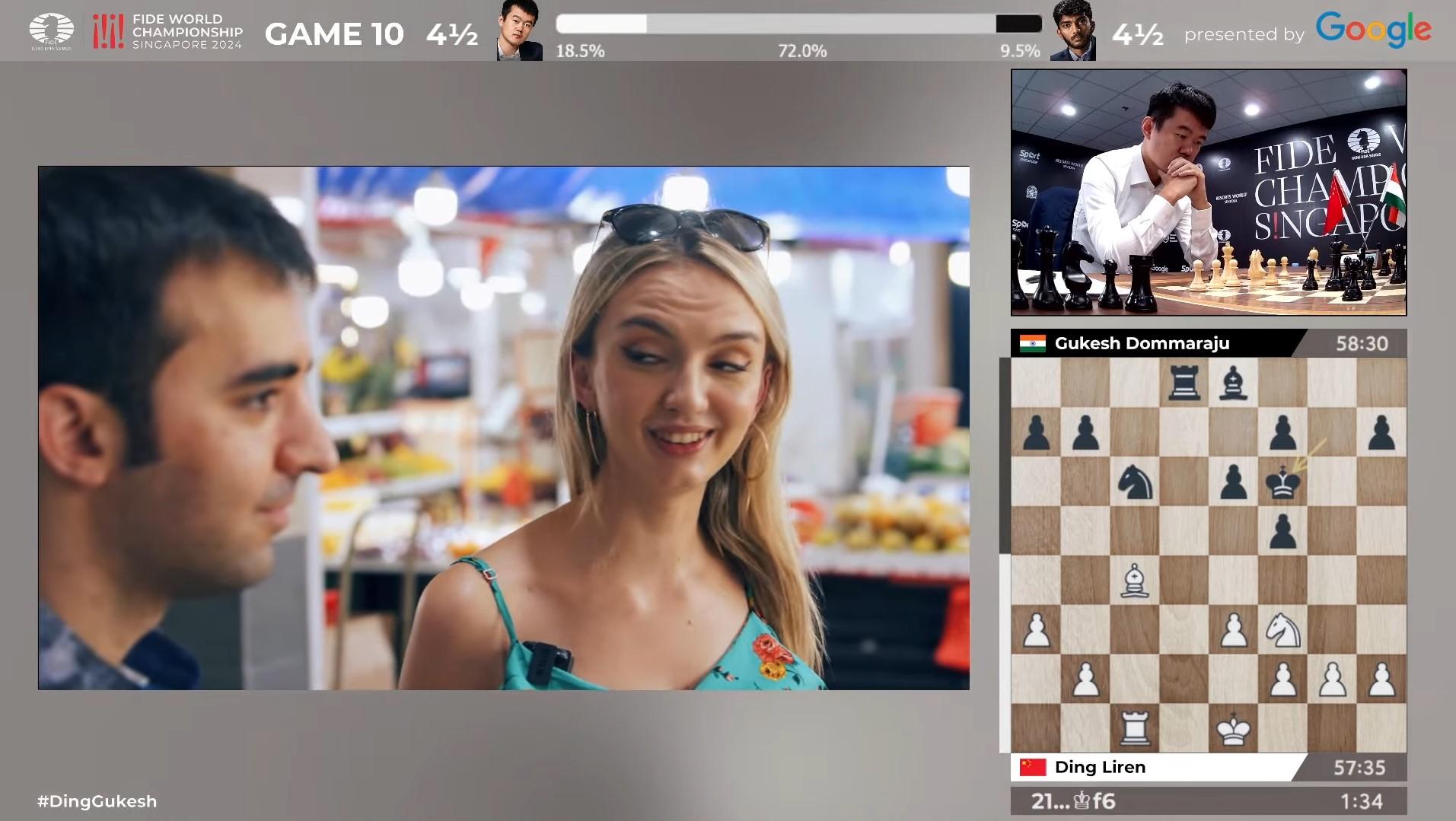The width and height of the screenshot is (1456, 821).
Task: Click the China flag next to Ding Liren
Action: (1033, 767)
